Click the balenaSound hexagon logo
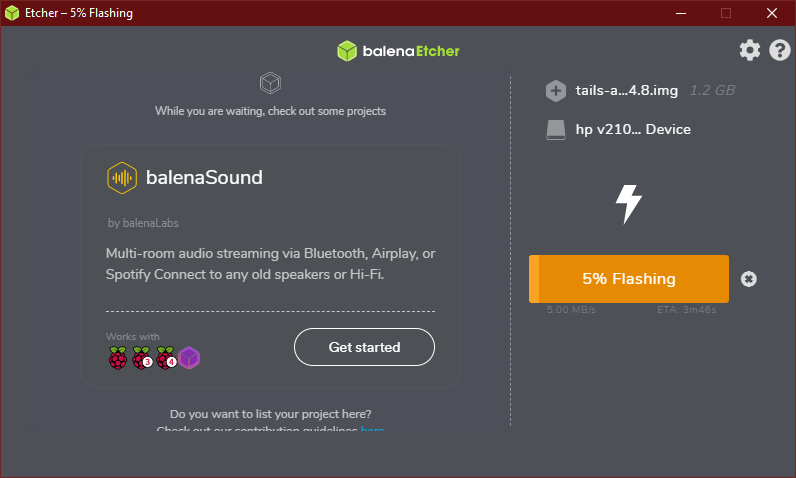796x478 pixels. pos(122,178)
